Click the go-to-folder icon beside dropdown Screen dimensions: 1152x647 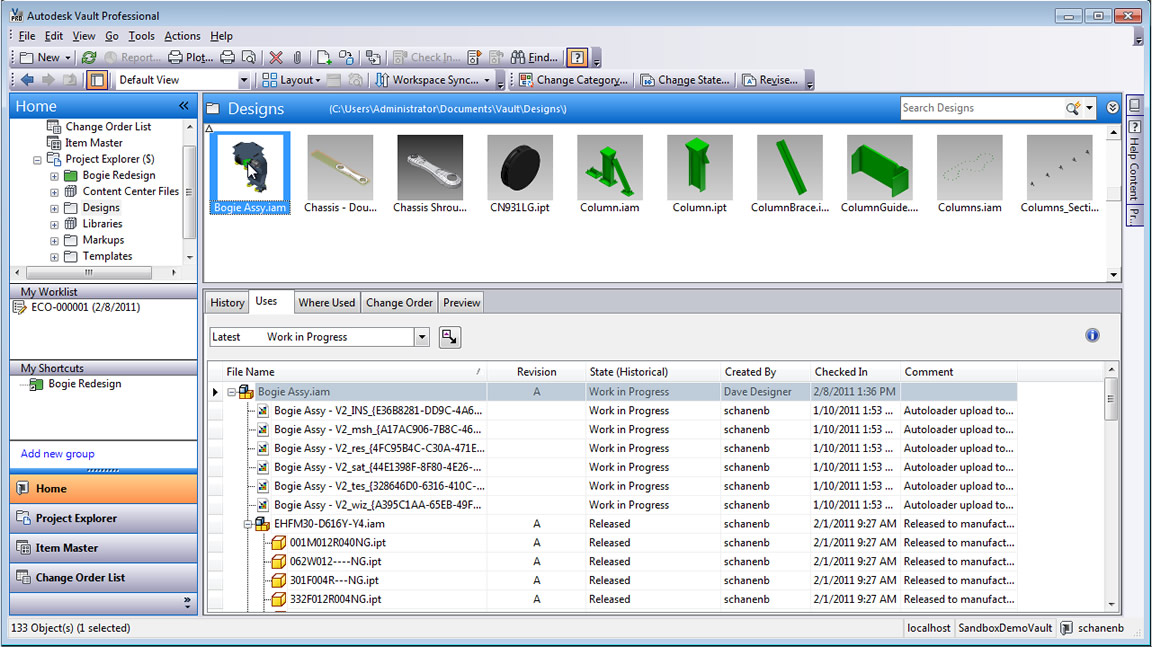click(449, 337)
